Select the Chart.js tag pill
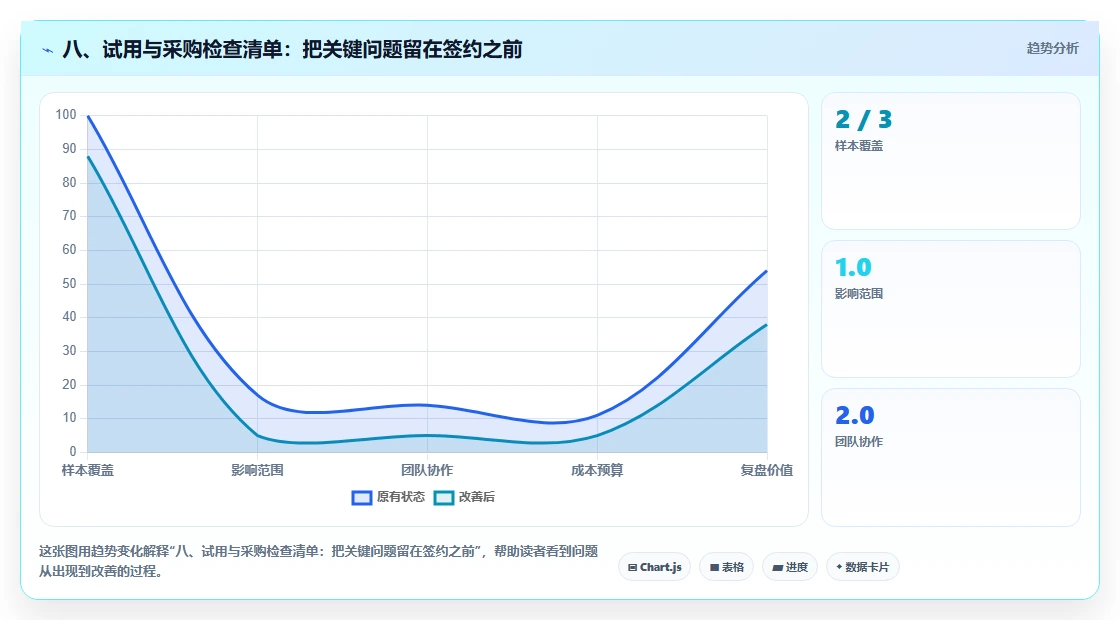 click(x=654, y=567)
